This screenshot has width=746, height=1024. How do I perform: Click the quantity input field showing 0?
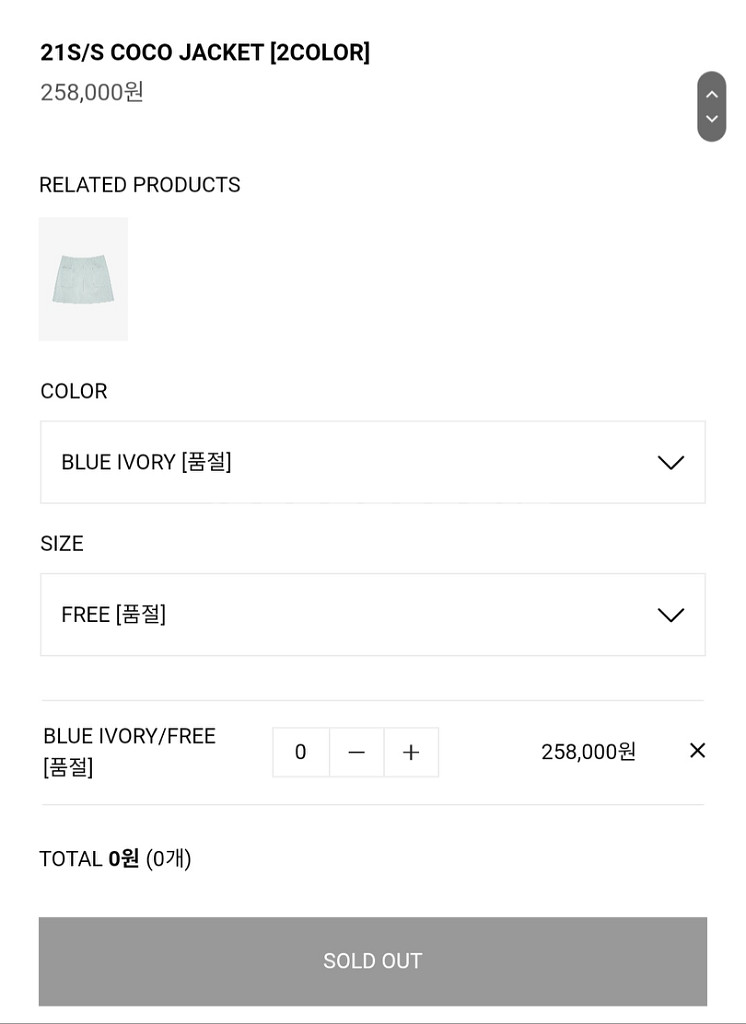pyautogui.click(x=300, y=752)
